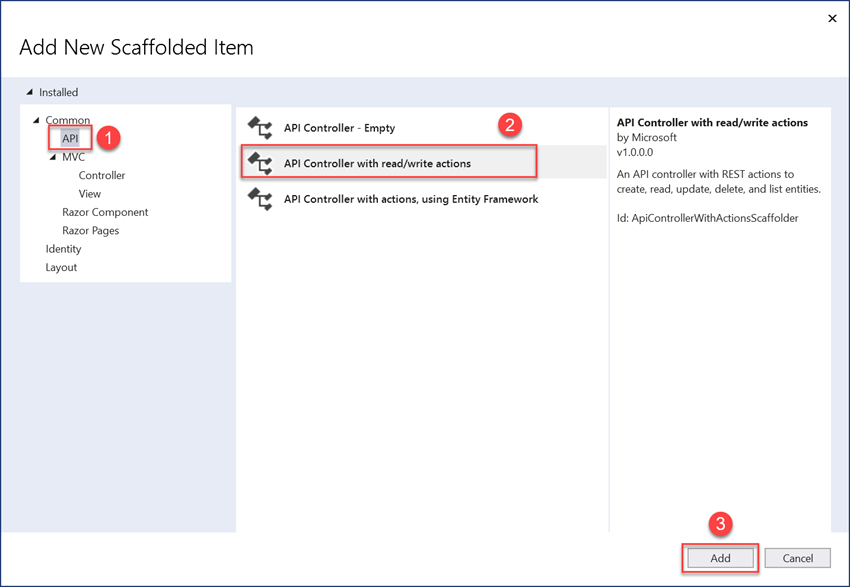
Task: Select the Razor Component category
Action: pyautogui.click(x=106, y=212)
